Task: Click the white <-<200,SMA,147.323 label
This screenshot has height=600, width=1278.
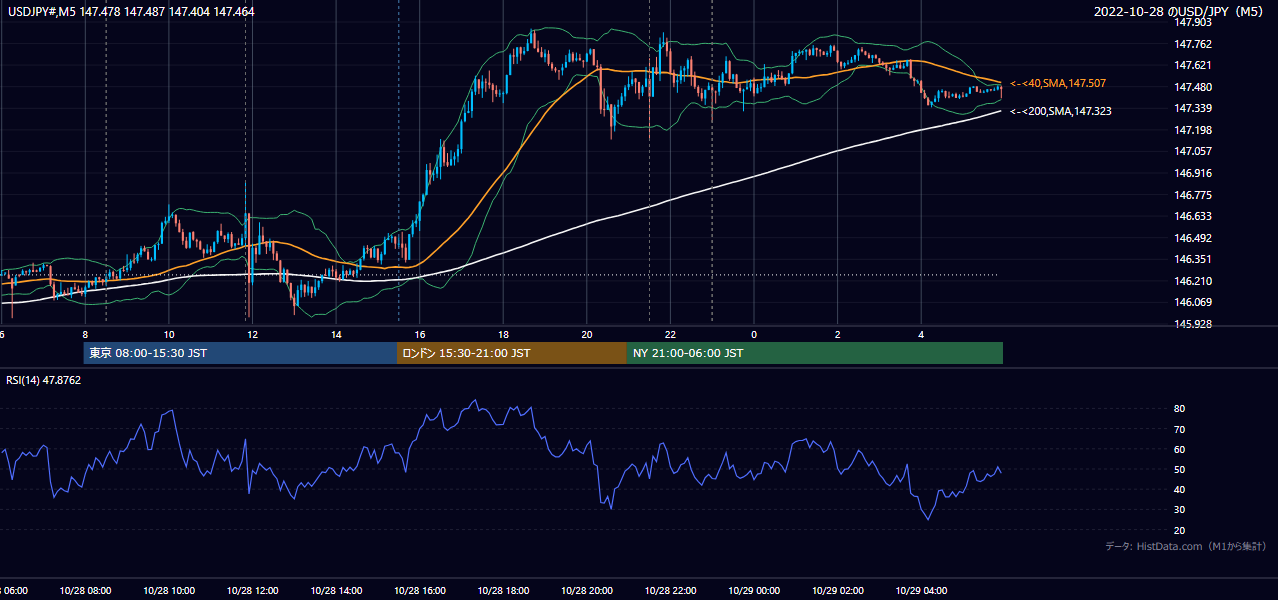Action: (x=1061, y=111)
